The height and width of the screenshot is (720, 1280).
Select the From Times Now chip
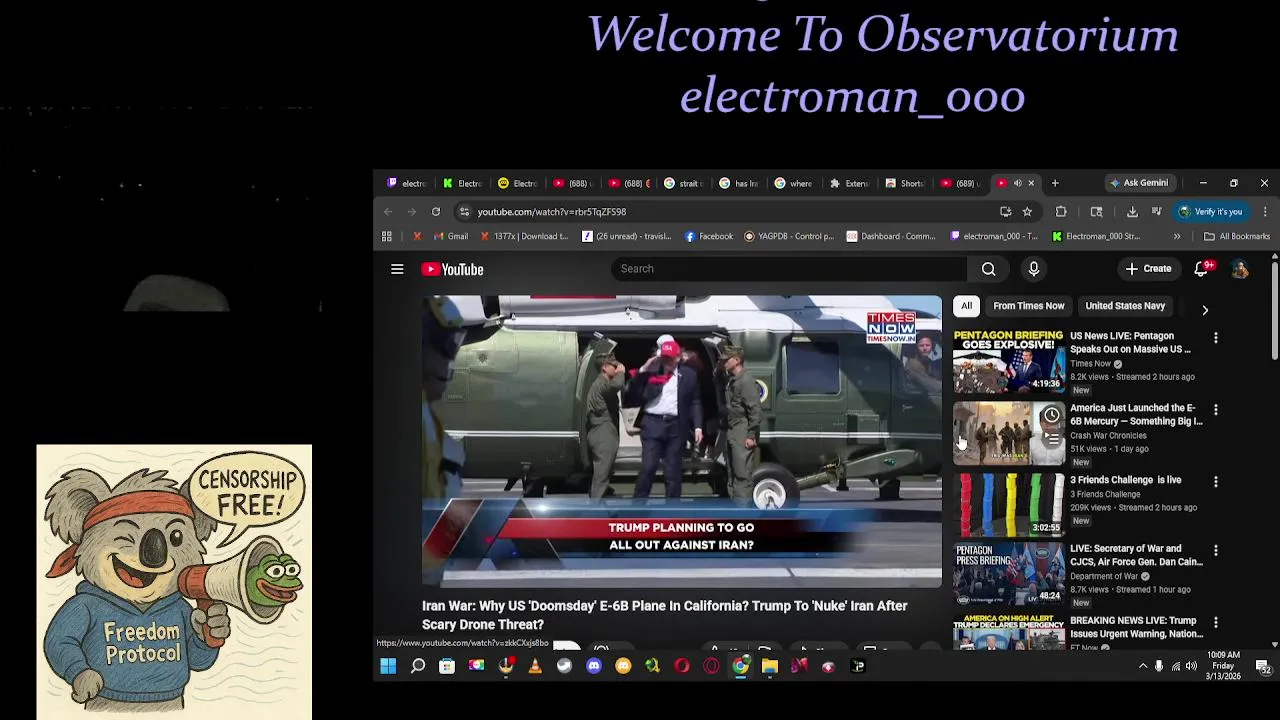(x=1028, y=306)
